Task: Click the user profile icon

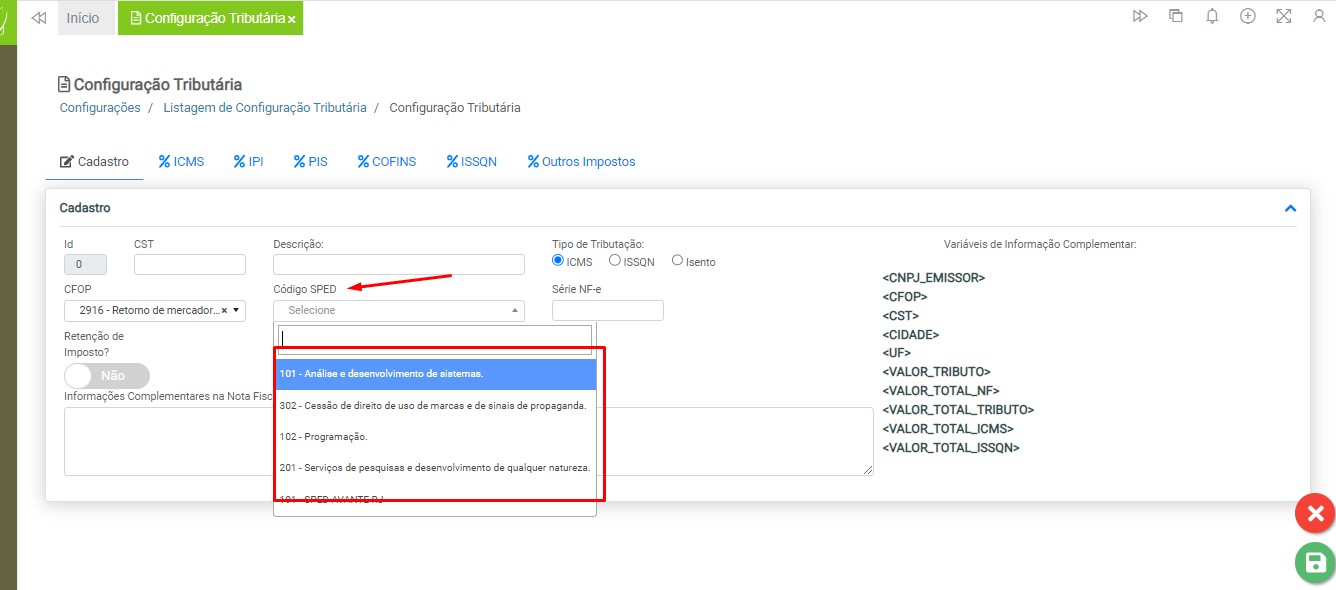Action: pos(1318,17)
